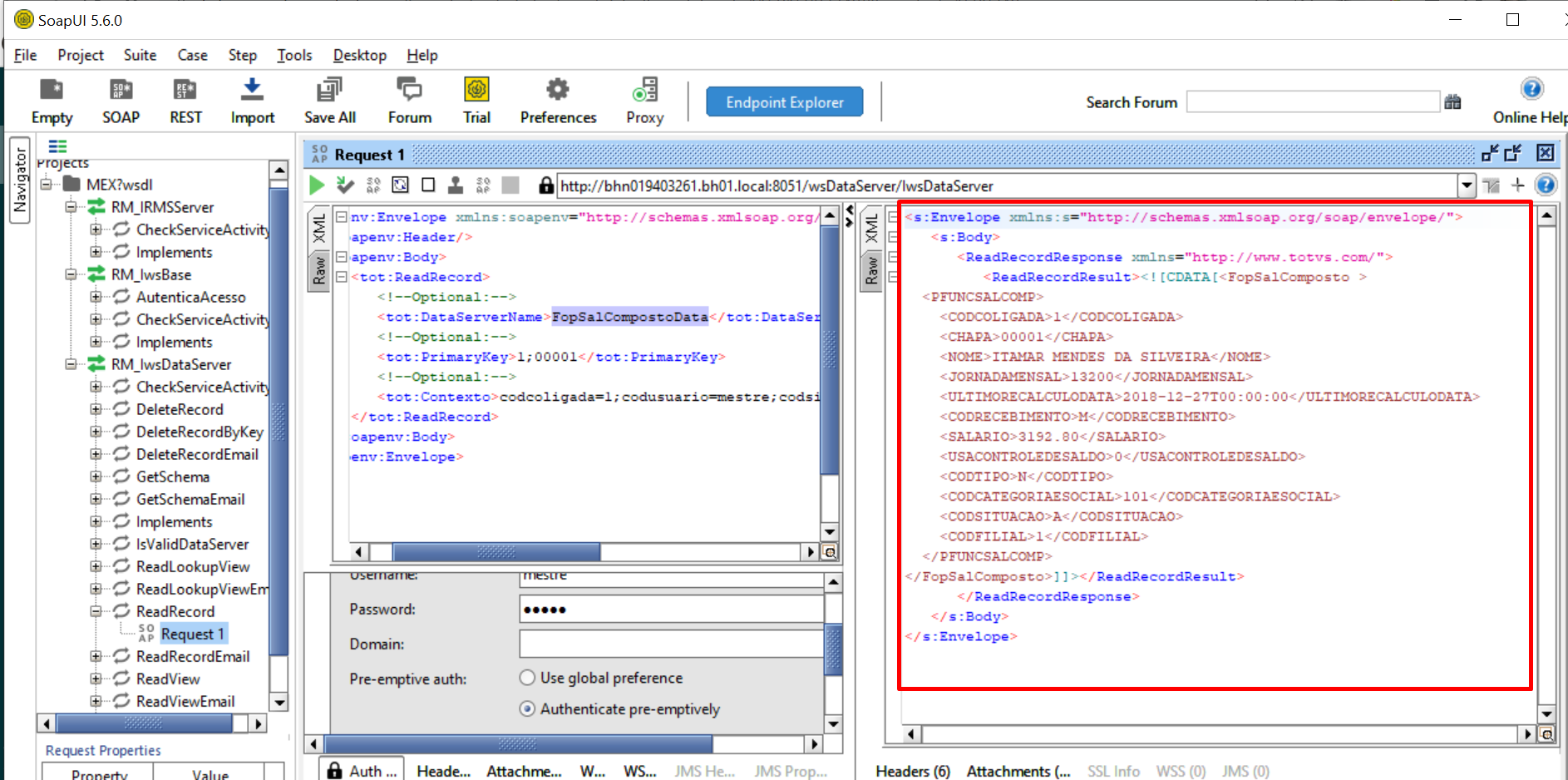Click the add assertion checkmark icon
1568x780 pixels.
point(344,185)
